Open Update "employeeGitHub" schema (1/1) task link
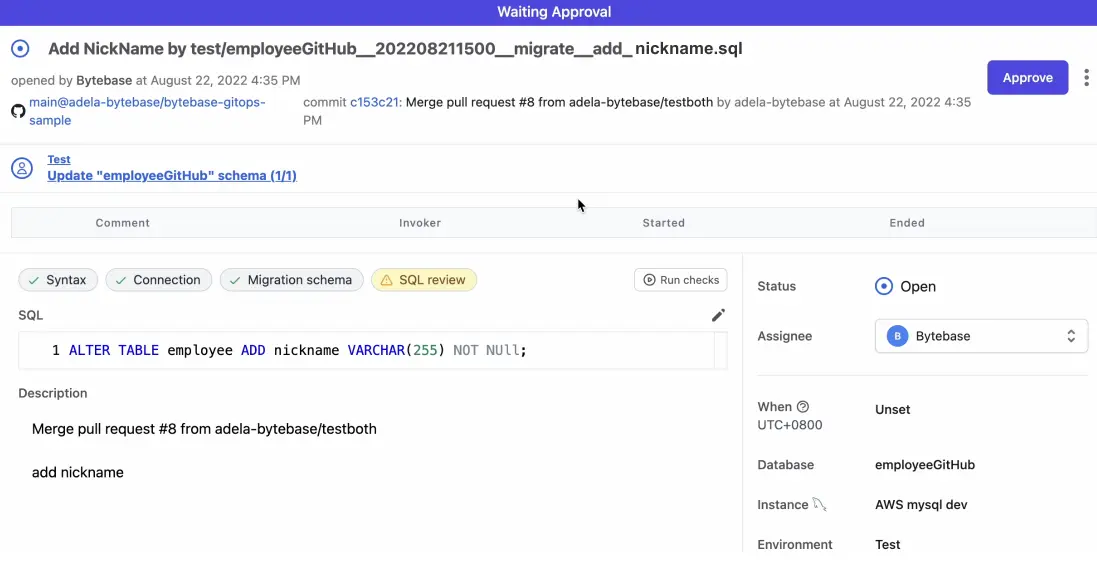Viewport: 1097px width, 568px height. (x=172, y=176)
